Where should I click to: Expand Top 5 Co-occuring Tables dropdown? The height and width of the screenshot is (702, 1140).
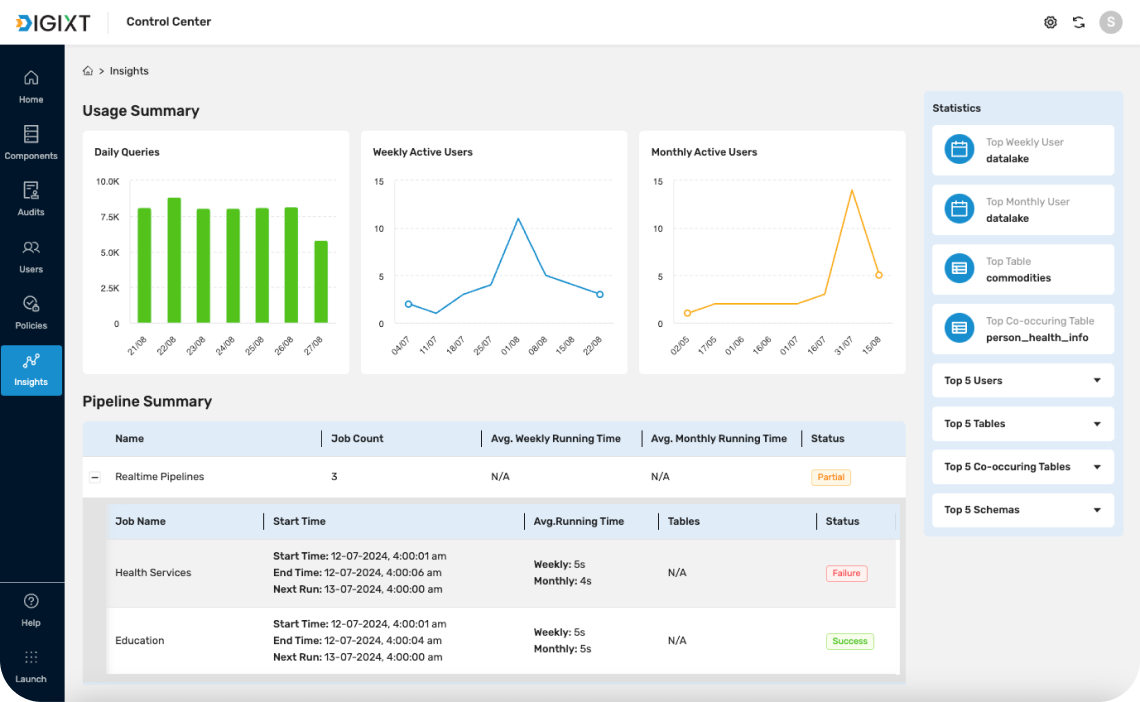coord(1023,467)
